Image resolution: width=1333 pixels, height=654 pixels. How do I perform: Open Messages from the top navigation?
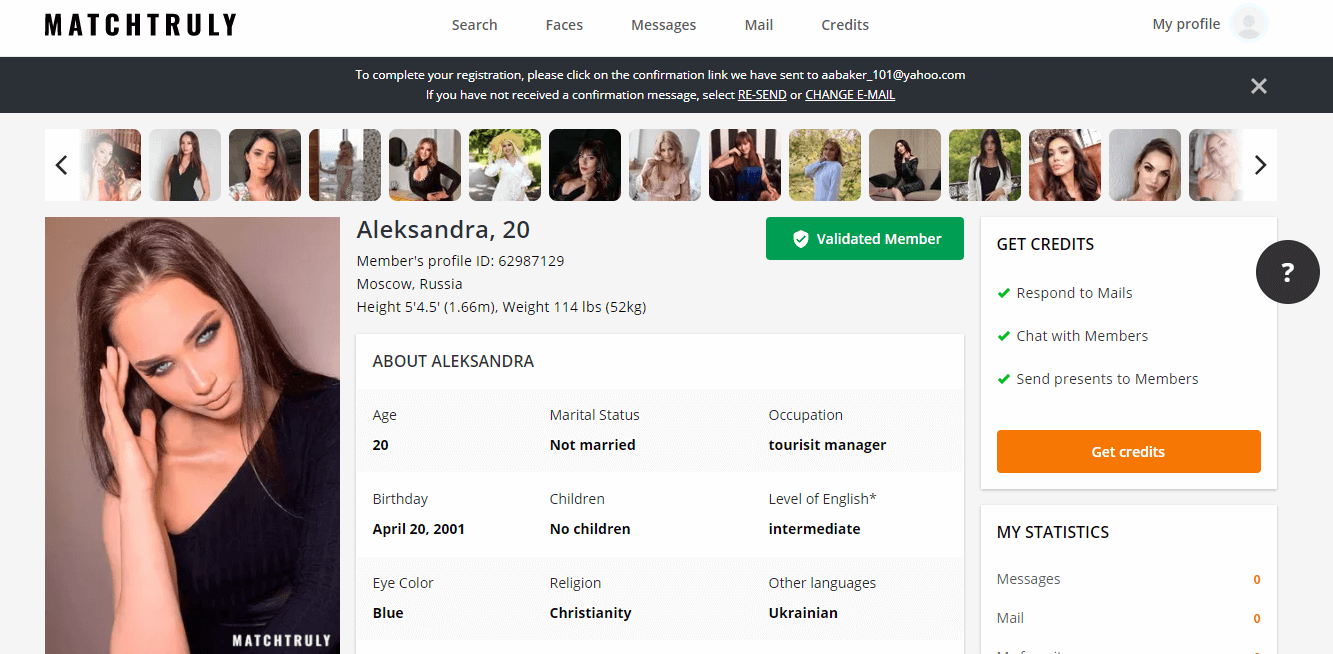663,25
